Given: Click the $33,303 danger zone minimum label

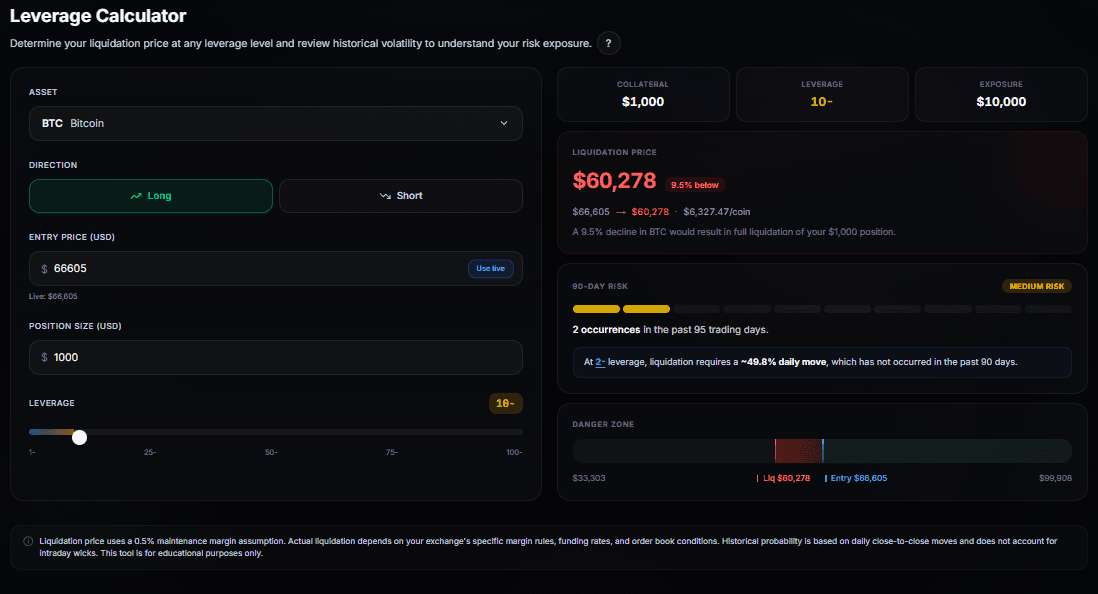Looking at the screenshot, I should pos(589,478).
